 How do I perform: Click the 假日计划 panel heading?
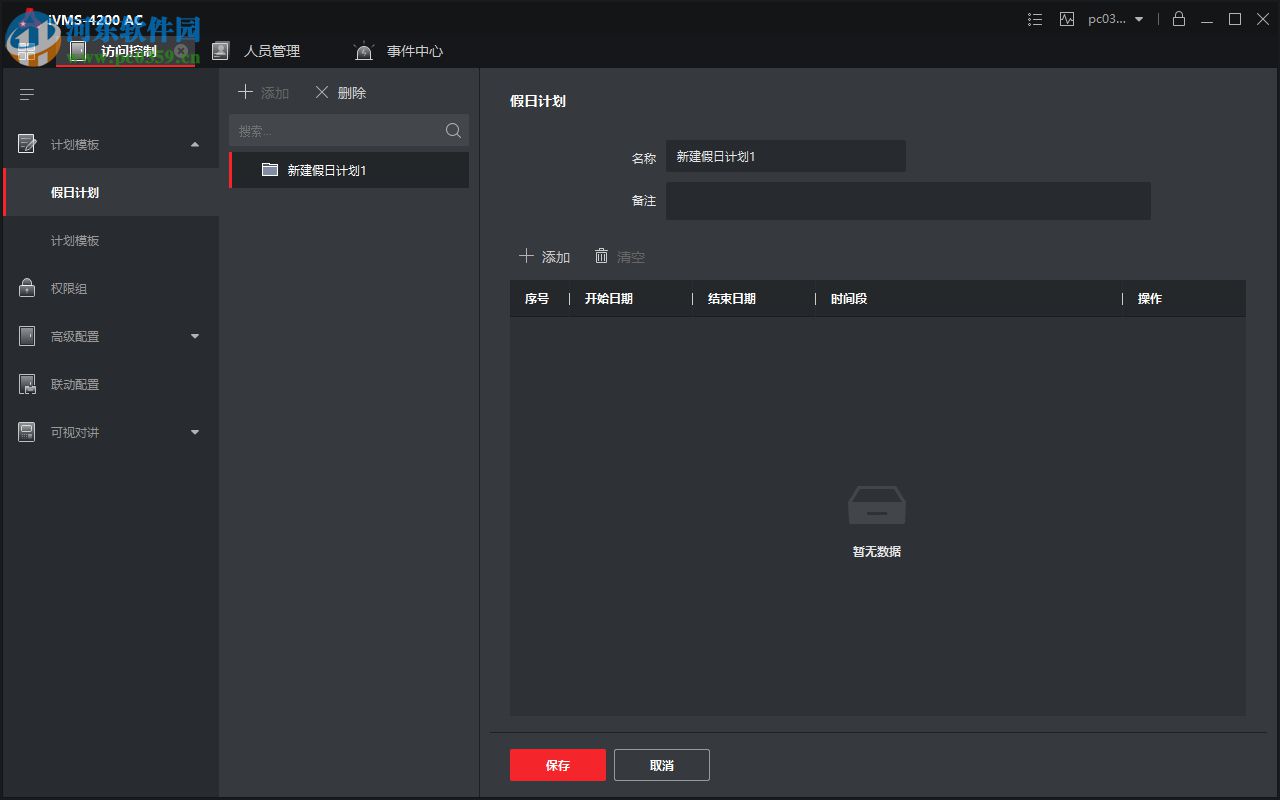(x=538, y=101)
